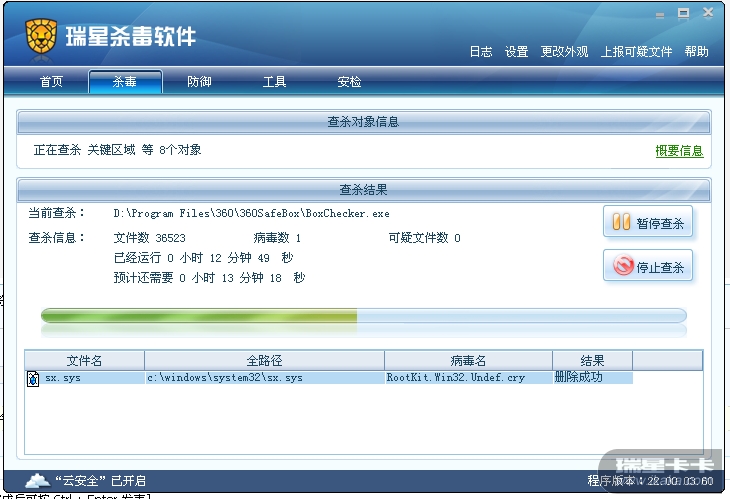Click the 概要信息 link

pyautogui.click(x=679, y=151)
